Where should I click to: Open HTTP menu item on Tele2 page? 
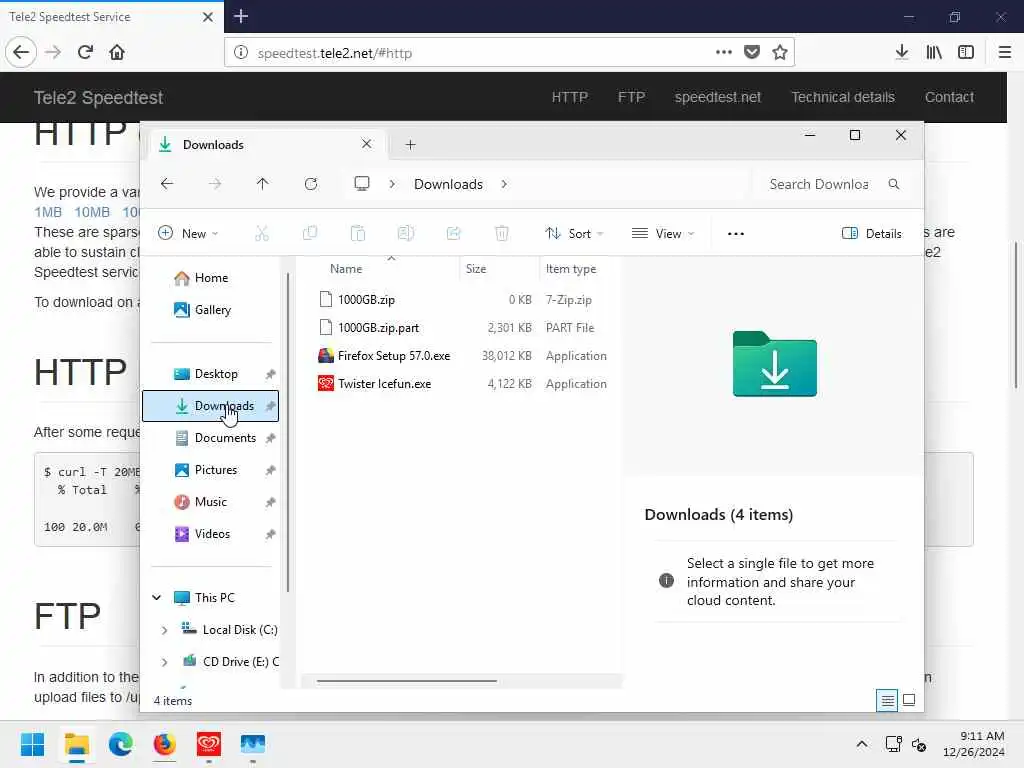[569, 97]
